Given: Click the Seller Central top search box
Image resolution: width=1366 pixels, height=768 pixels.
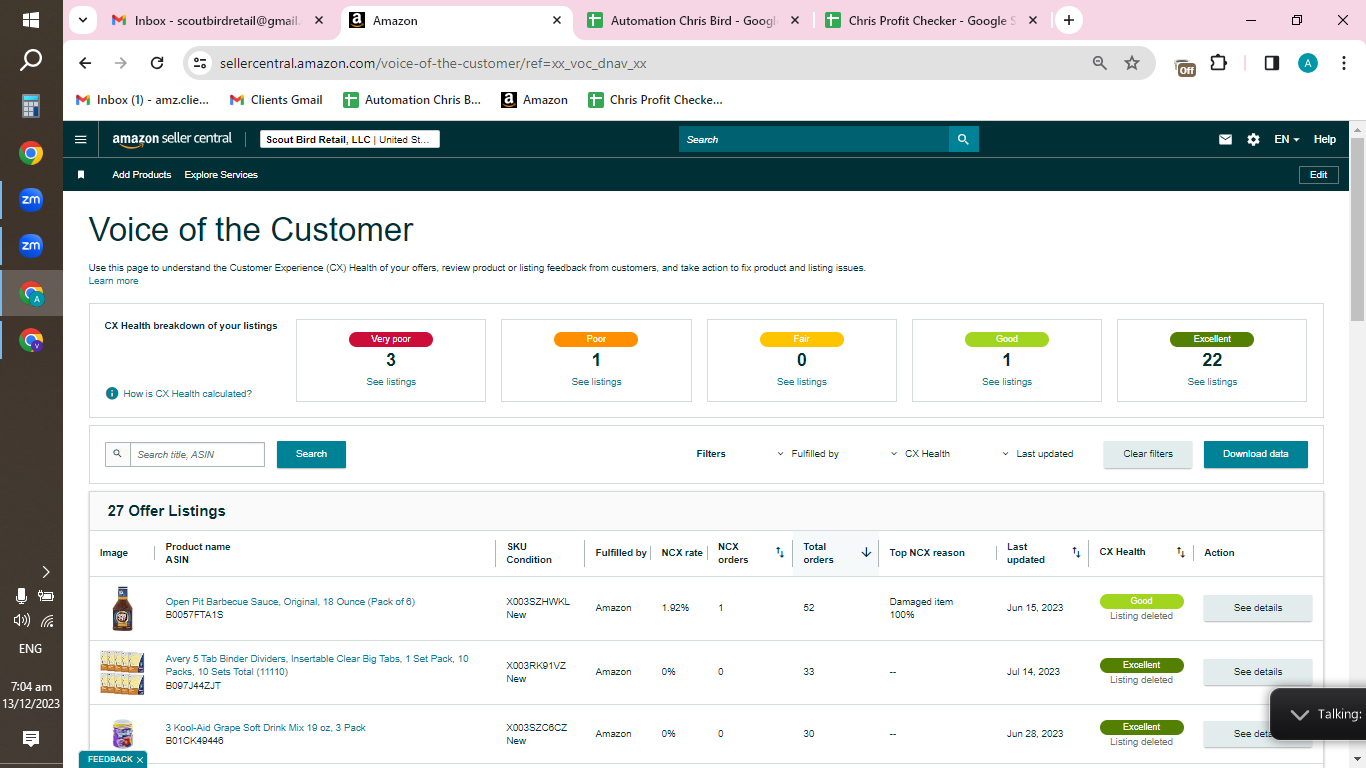Looking at the screenshot, I should (x=814, y=140).
